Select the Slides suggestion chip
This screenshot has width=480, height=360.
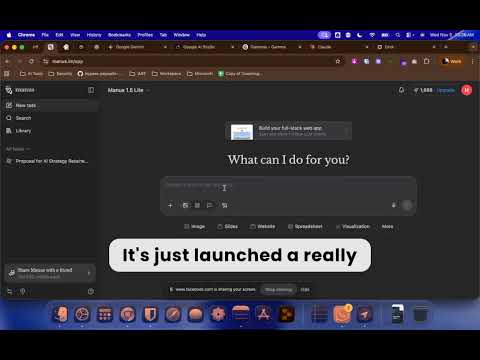click(228, 227)
